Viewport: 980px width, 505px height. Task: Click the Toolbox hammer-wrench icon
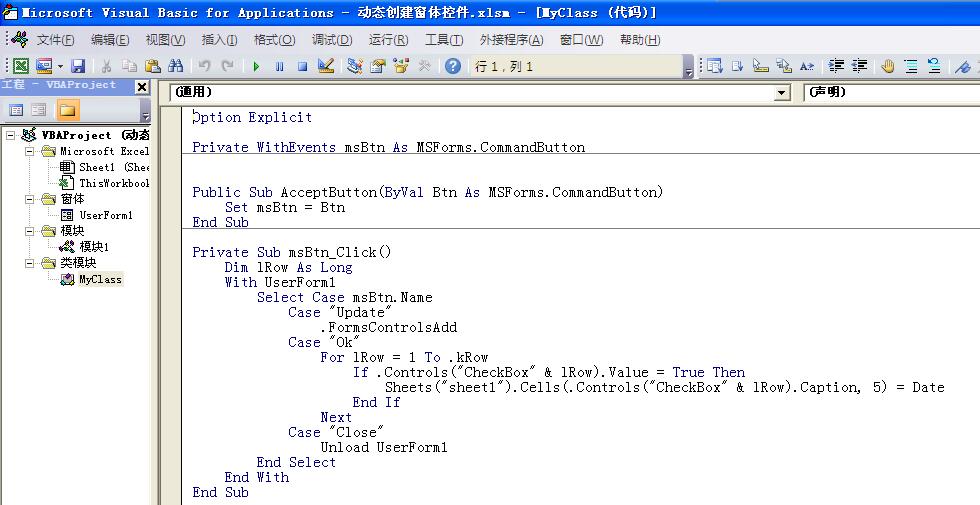coord(424,66)
